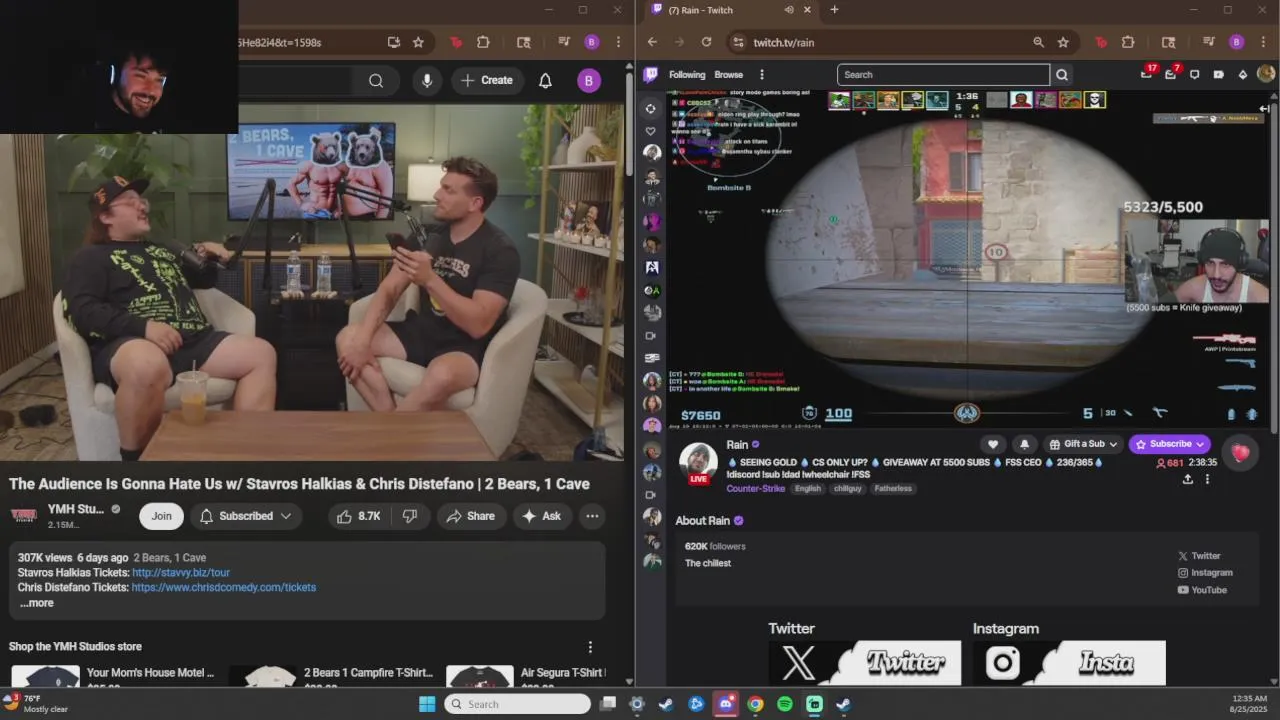Open Rain stream more options vertical dots
Viewport: 1280px width, 720px height.
[1207, 479]
